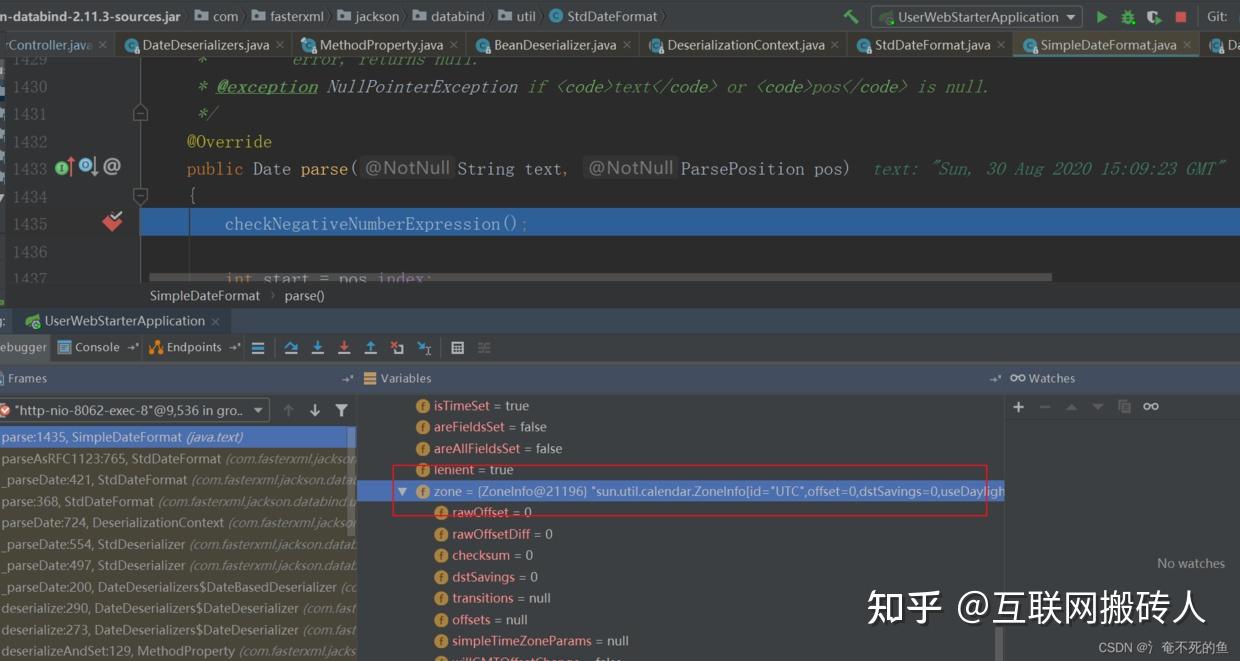Click the Force Step Into red arrow icon
Image resolution: width=1240 pixels, height=661 pixels.
point(344,347)
